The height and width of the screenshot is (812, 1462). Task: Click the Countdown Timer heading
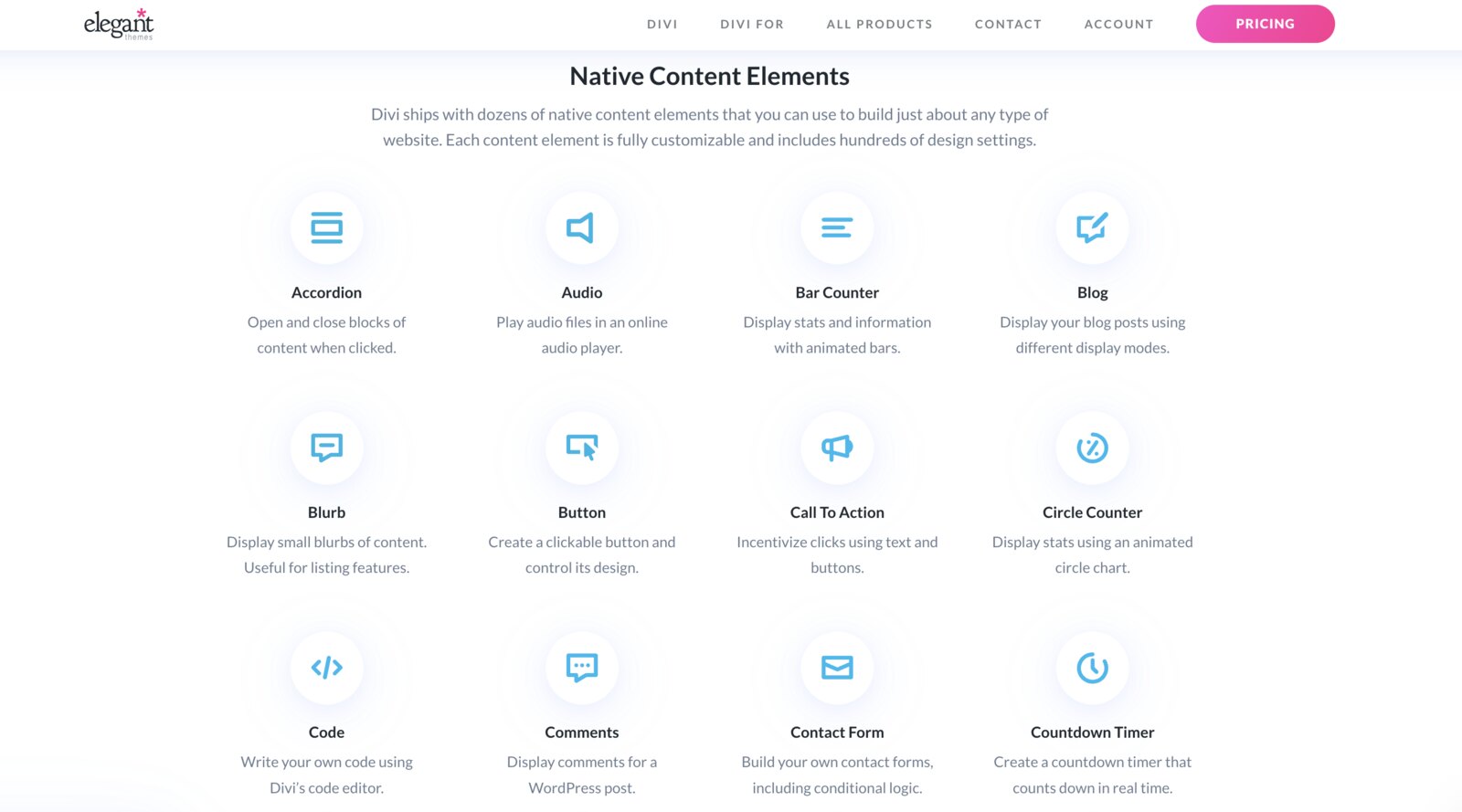point(1092,733)
